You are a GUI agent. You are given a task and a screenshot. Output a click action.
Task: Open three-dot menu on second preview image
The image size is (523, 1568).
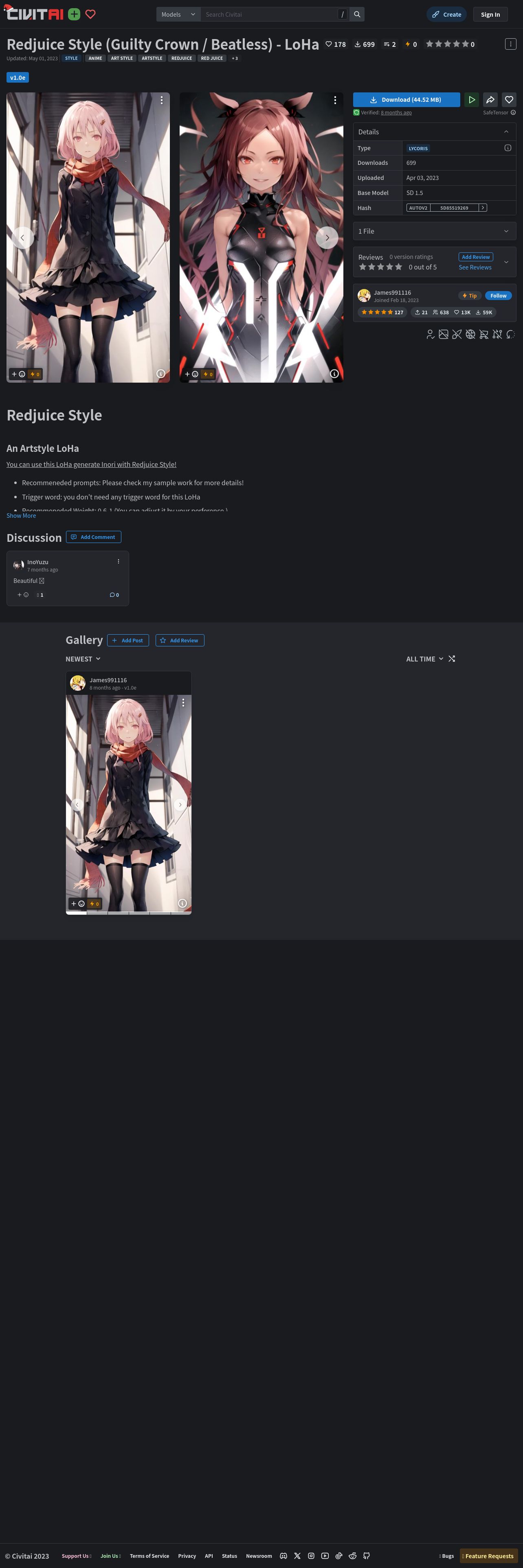point(335,100)
